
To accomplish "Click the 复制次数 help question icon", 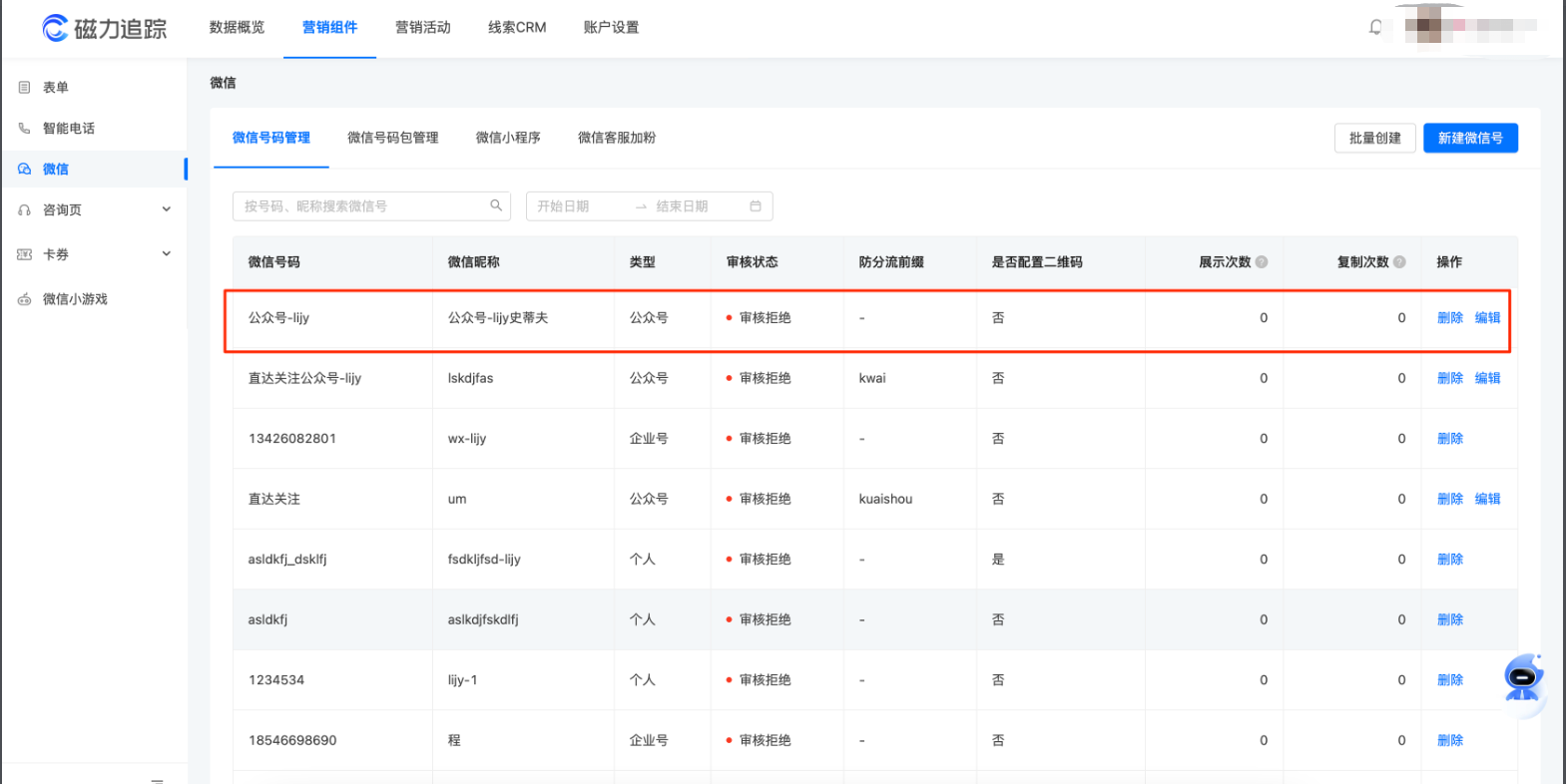I will (1399, 262).
